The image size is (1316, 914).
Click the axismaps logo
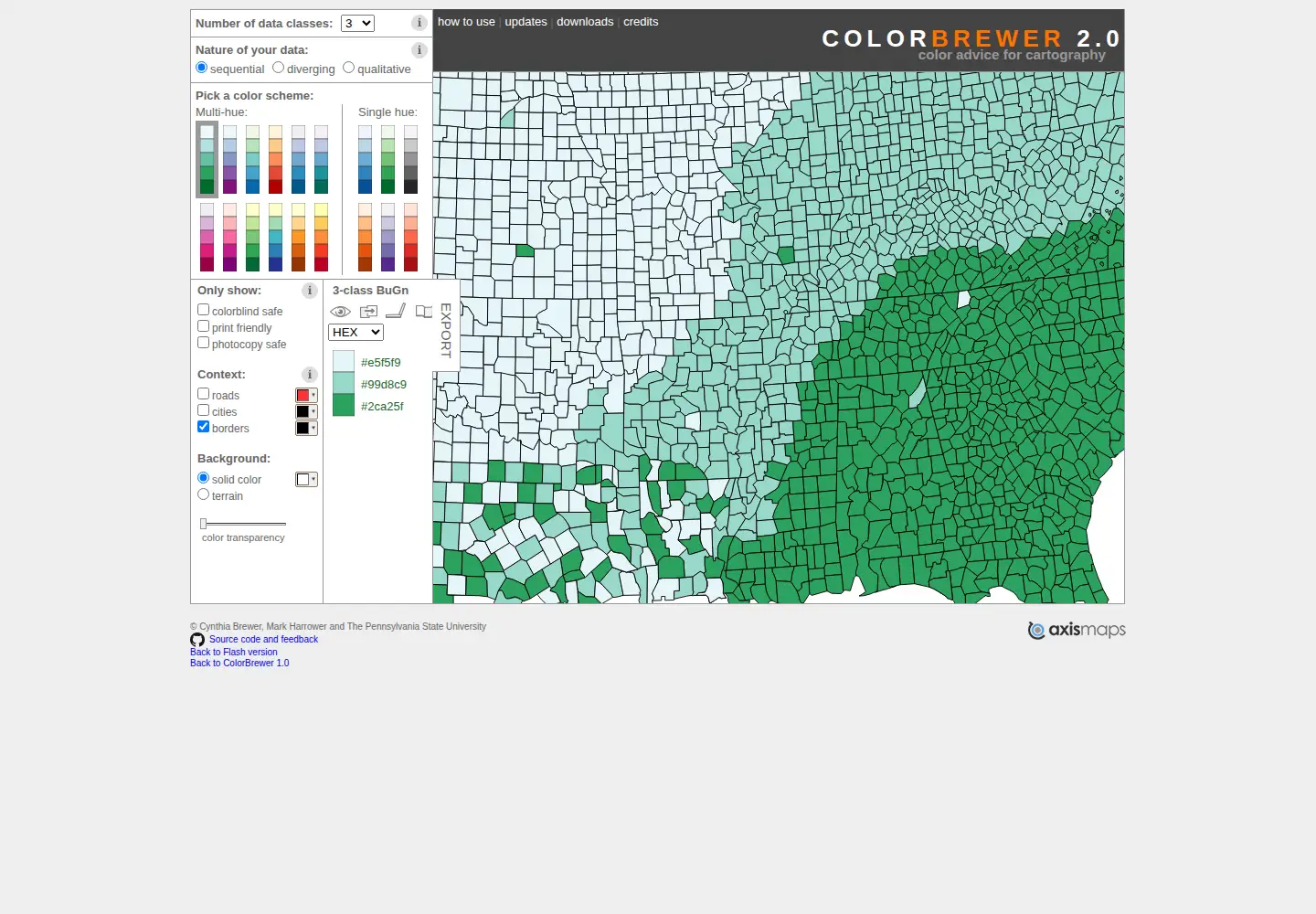click(x=1077, y=630)
